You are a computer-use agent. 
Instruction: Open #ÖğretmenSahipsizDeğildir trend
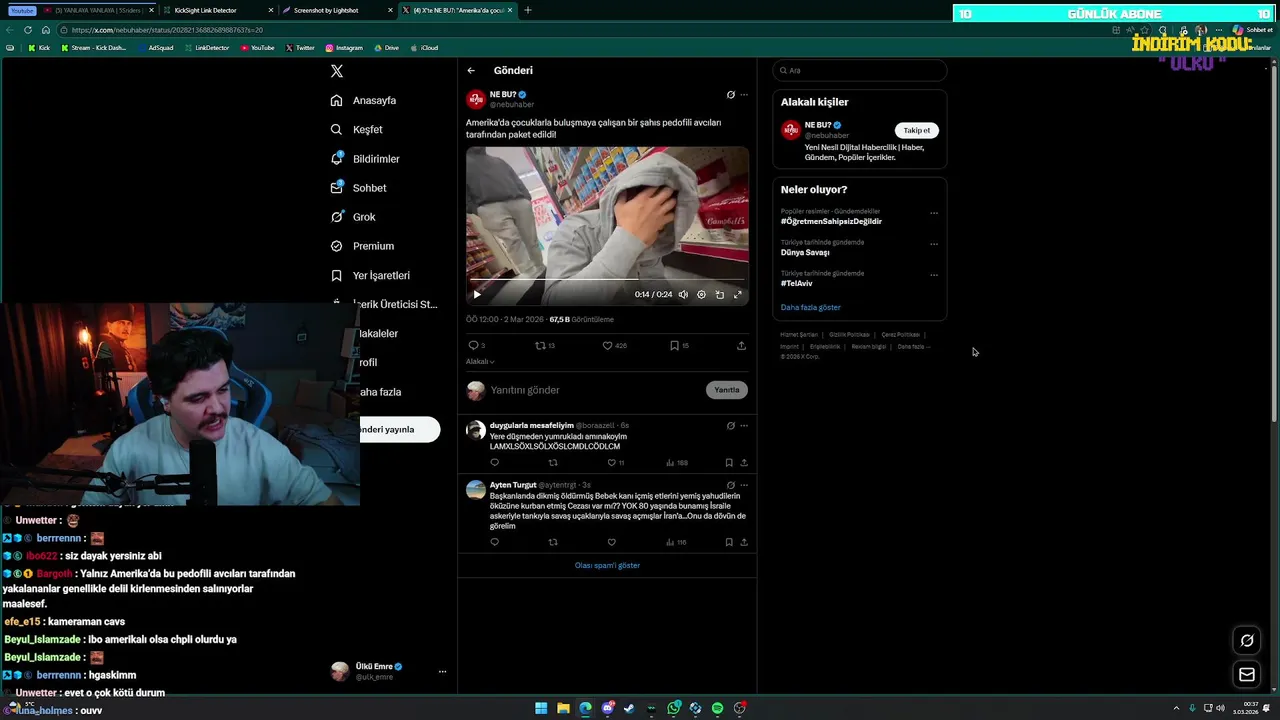831,221
